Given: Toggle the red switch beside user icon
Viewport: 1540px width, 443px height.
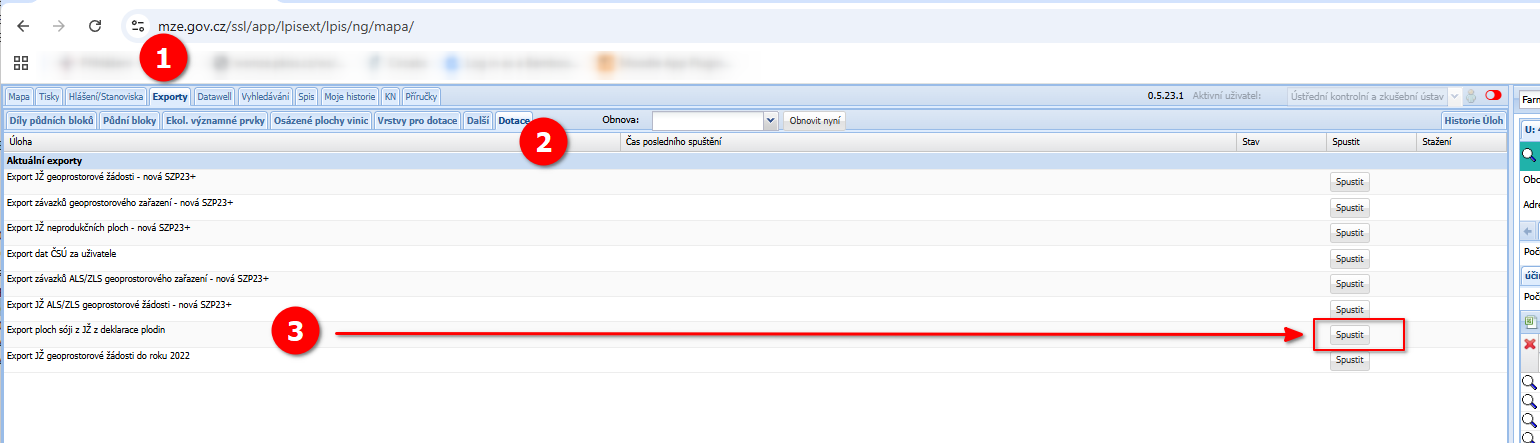Looking at the screenshot, I should (x=1494, y=96).
